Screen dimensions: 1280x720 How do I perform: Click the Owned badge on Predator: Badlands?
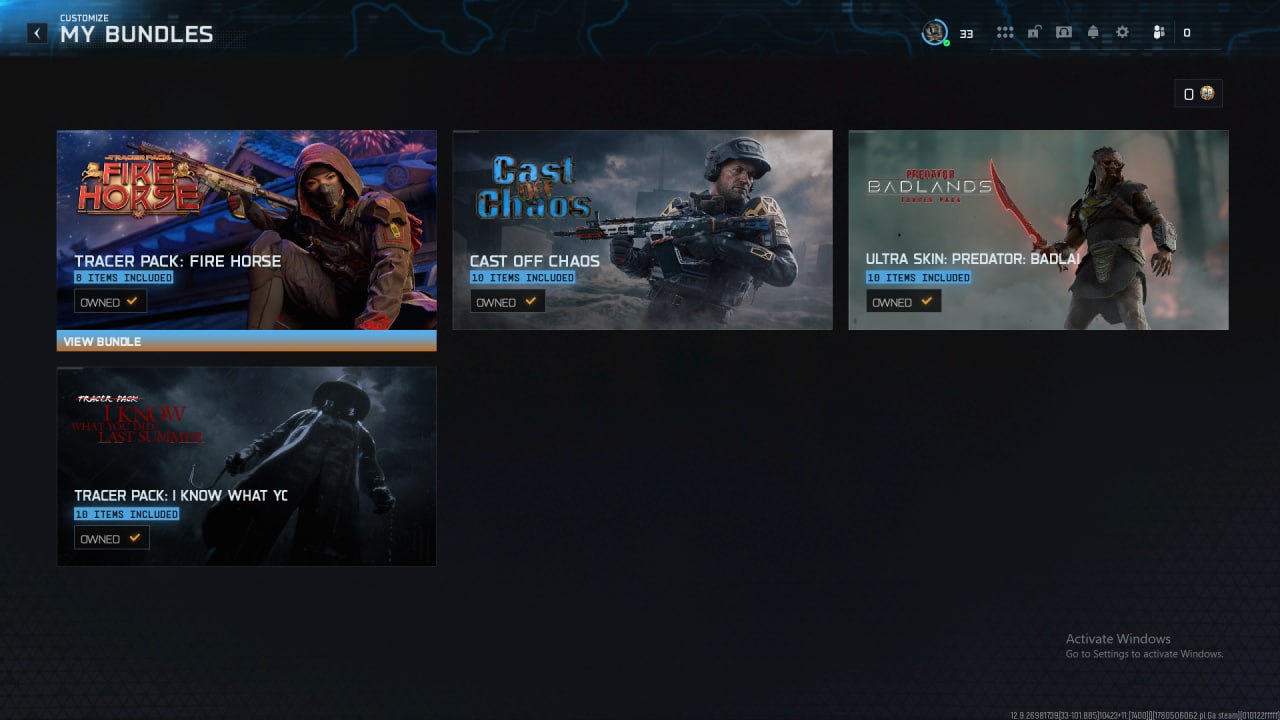903,302
